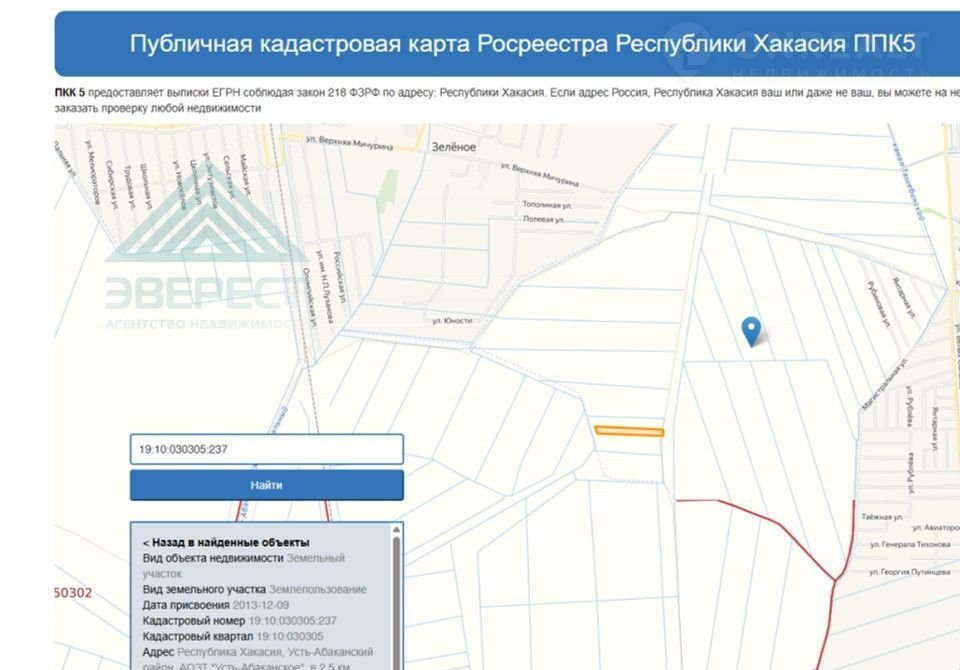Go back via Назад в найденные объекты
960x670 pixels.
226,542
